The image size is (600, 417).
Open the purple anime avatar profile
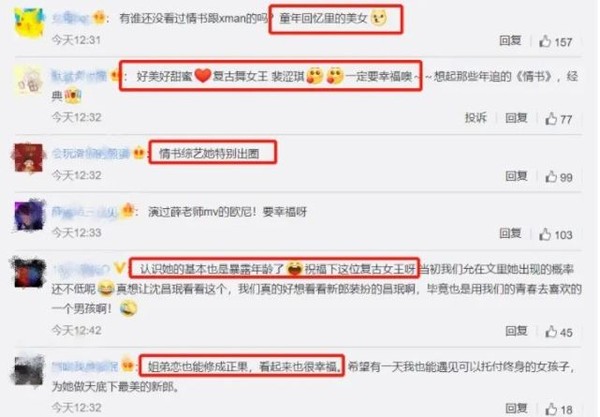click(x=29, y=215)
